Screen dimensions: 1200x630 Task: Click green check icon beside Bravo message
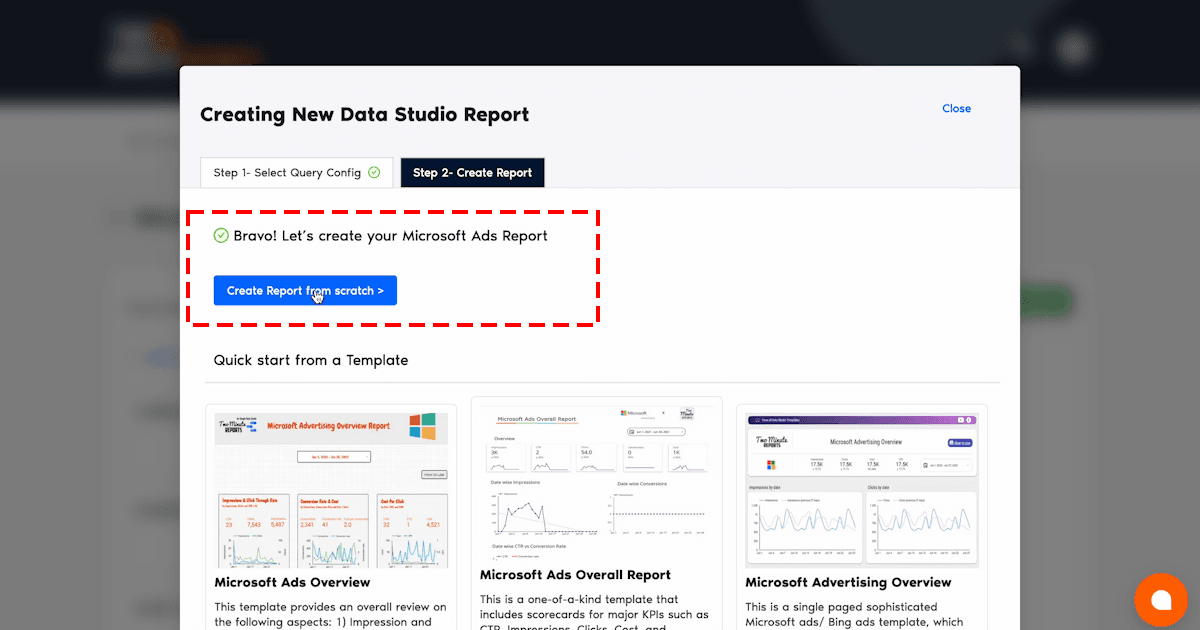click(221, 236)
